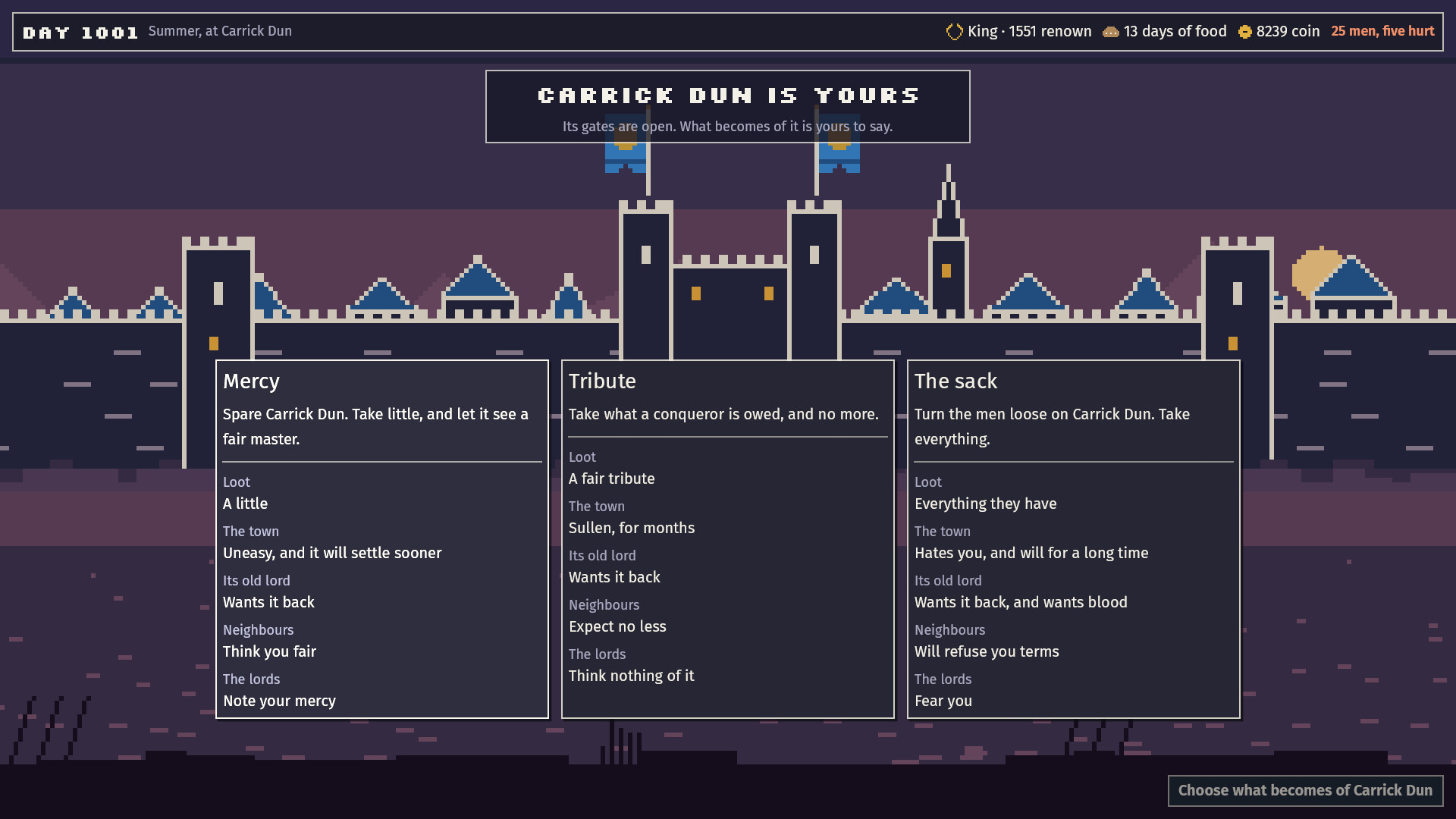Image resolution: width=1456 pixels, height=819 pixels.
Task: Click the crown icon beside King
Action: tap(954, 32)
